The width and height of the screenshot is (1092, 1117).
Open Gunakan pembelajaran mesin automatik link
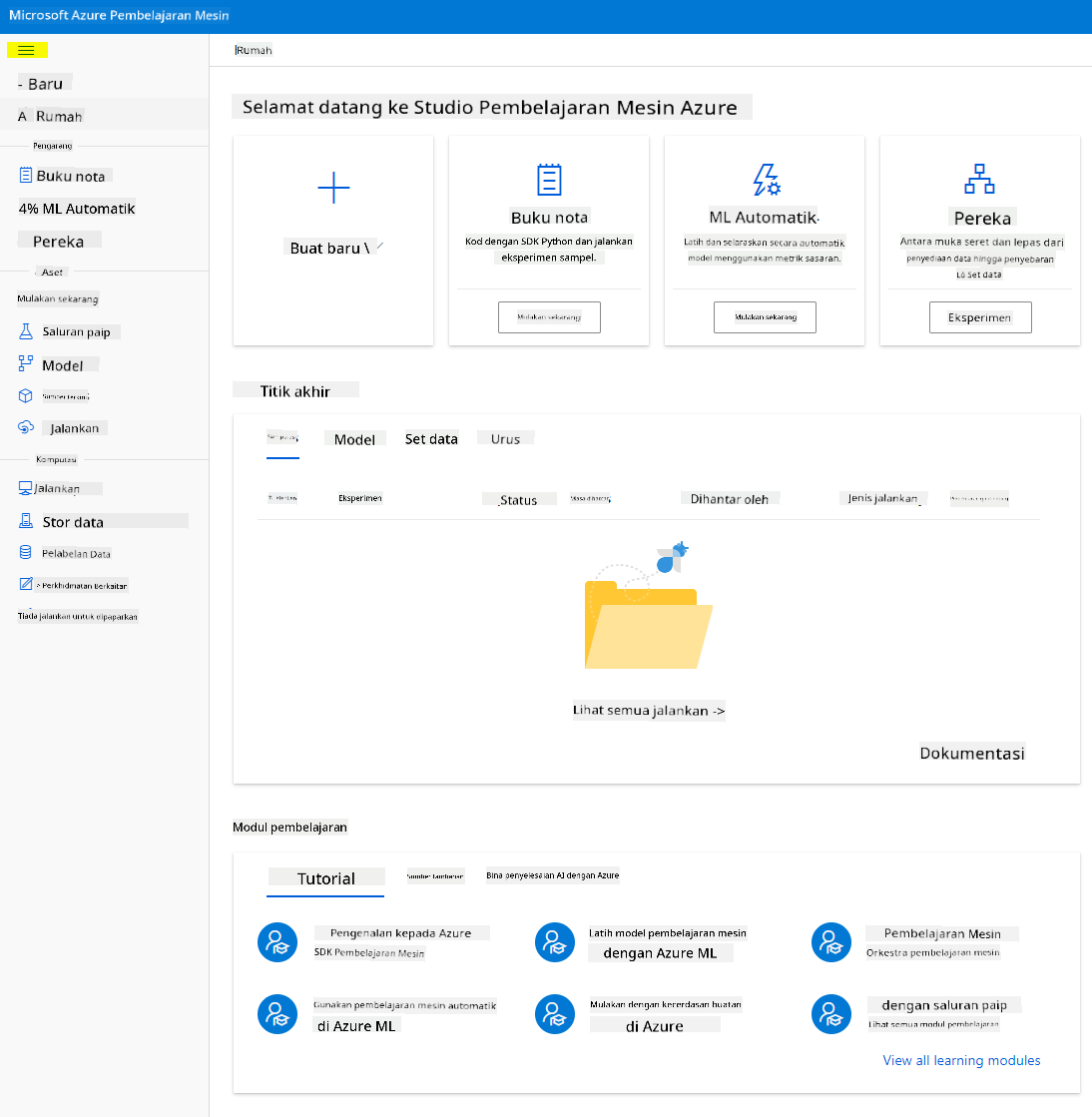[x=404, y=1005]
